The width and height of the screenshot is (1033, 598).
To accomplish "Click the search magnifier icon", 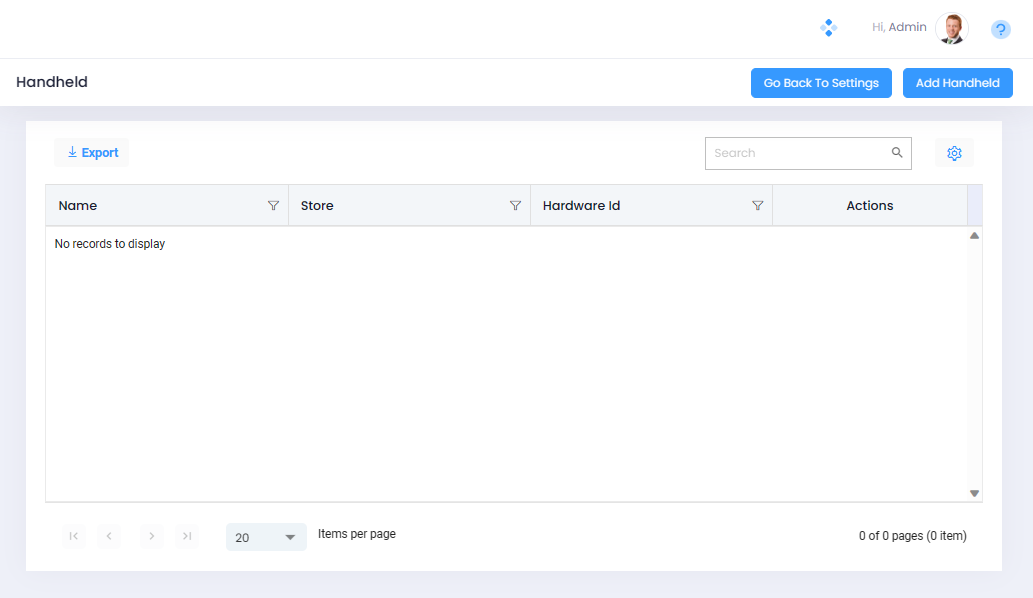I will click(897, 153).
